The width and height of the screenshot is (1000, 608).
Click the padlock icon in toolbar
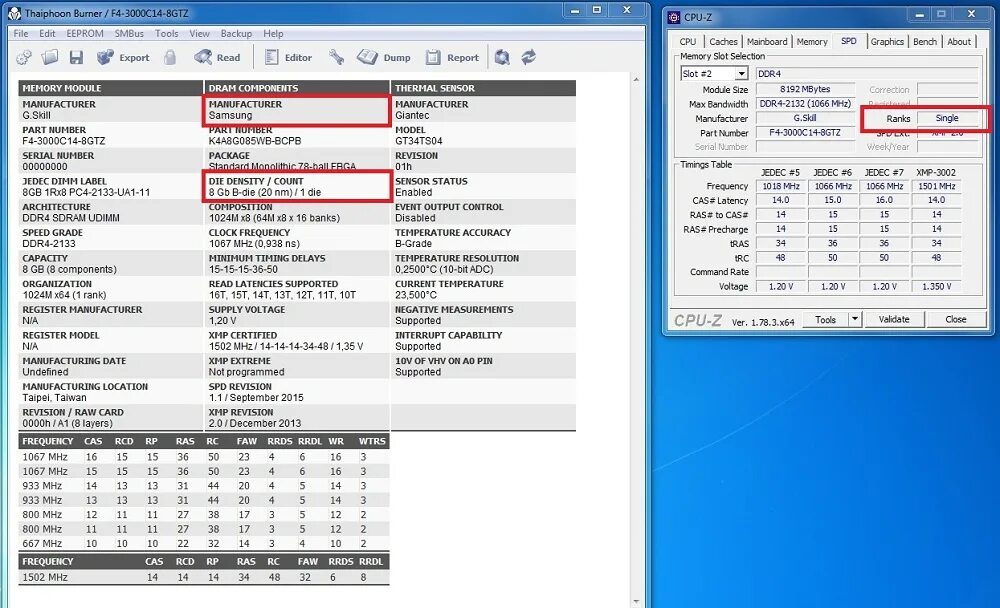click(170, 57)
